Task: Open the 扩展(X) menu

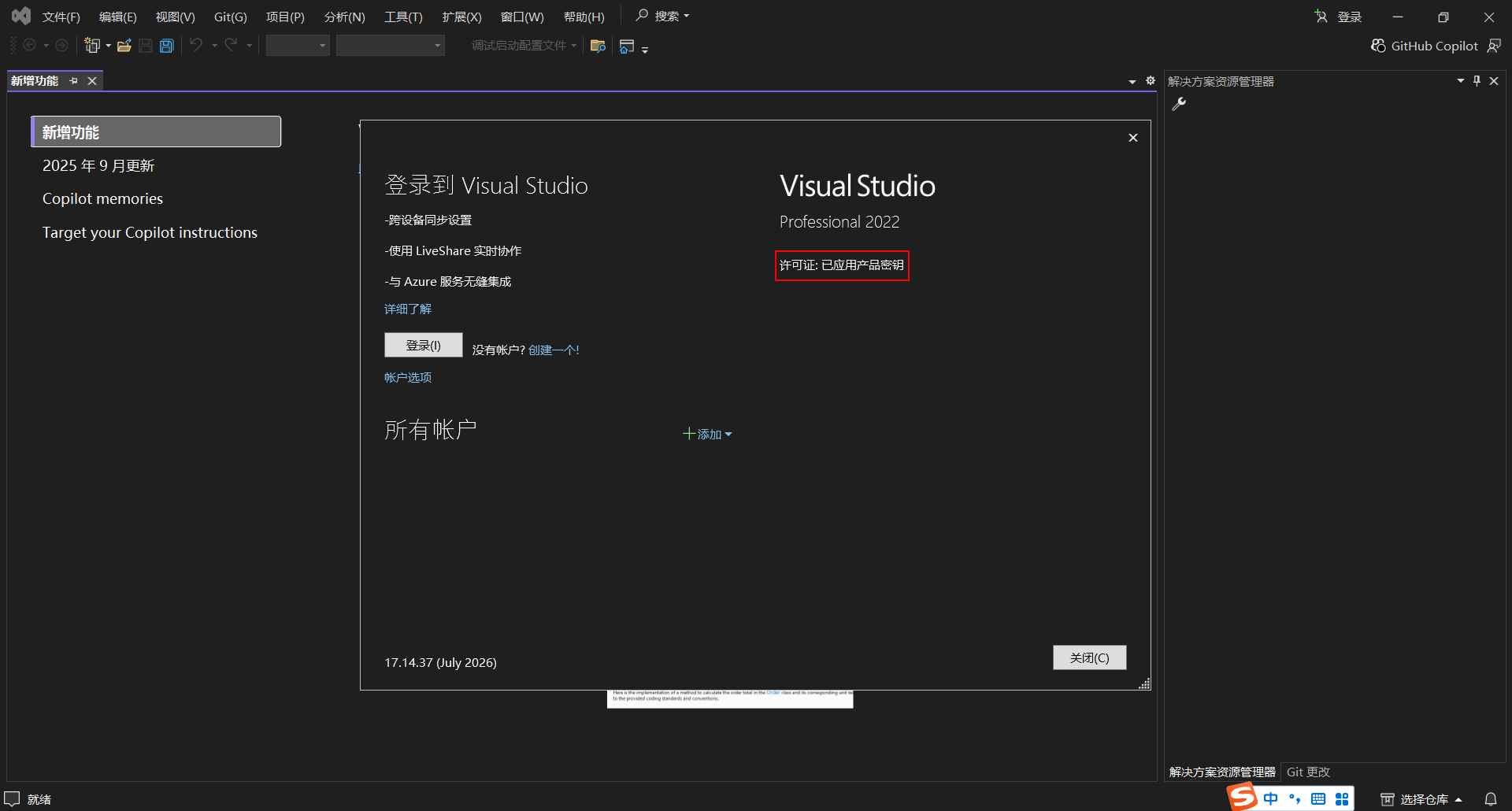Action: click(x=462, y=17)
